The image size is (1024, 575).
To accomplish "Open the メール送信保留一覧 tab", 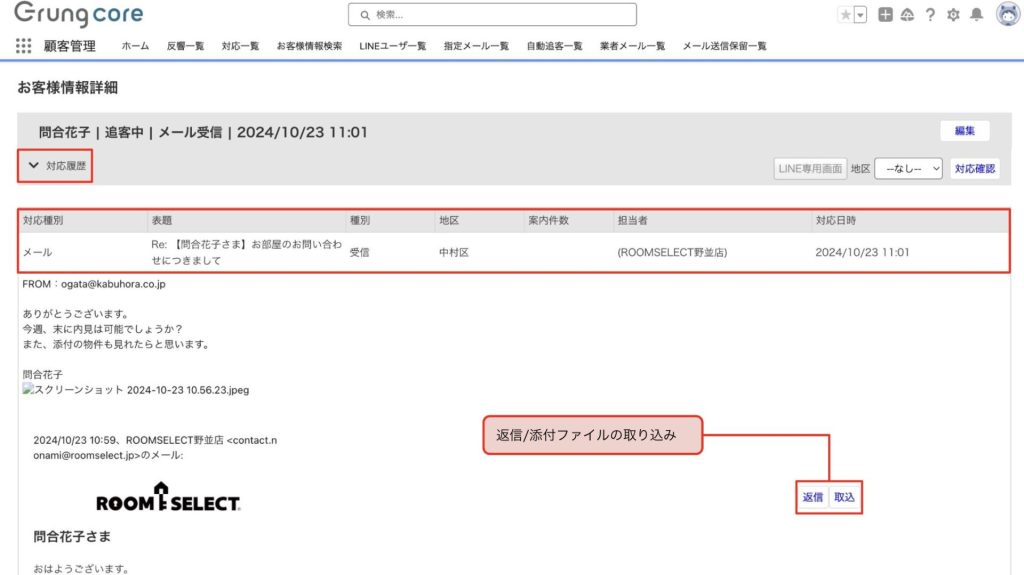I will [x=724, y=46].
